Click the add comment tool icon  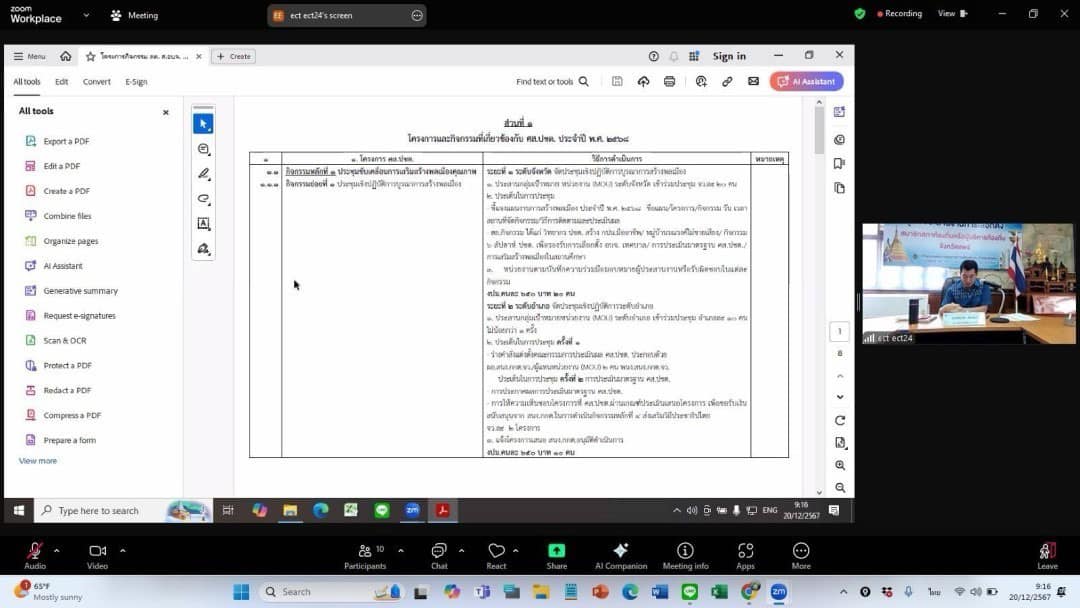(203, 149)
